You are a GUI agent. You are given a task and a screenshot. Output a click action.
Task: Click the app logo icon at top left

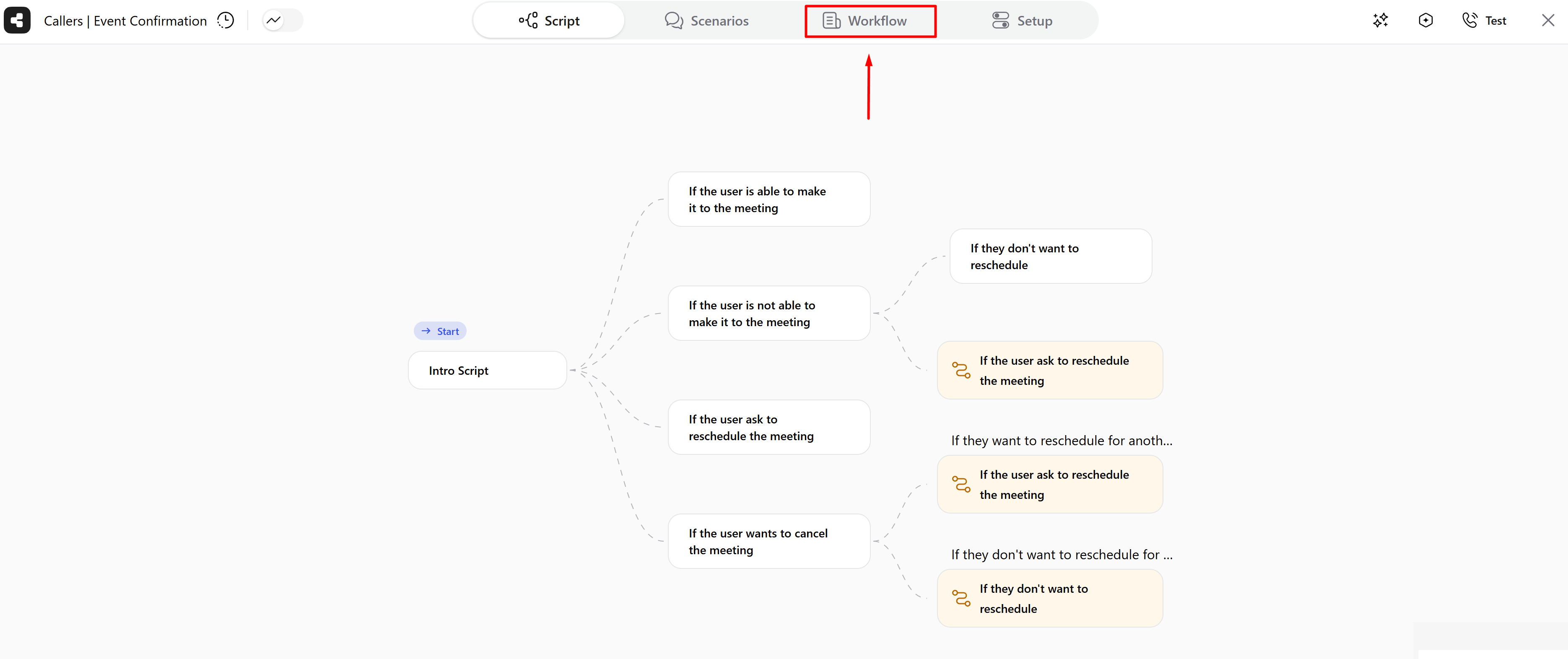coord(17,21)
